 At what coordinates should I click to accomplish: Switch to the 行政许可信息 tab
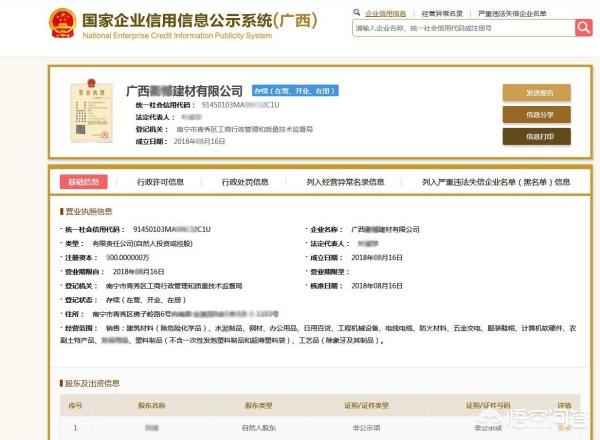[x=160, y=182]
